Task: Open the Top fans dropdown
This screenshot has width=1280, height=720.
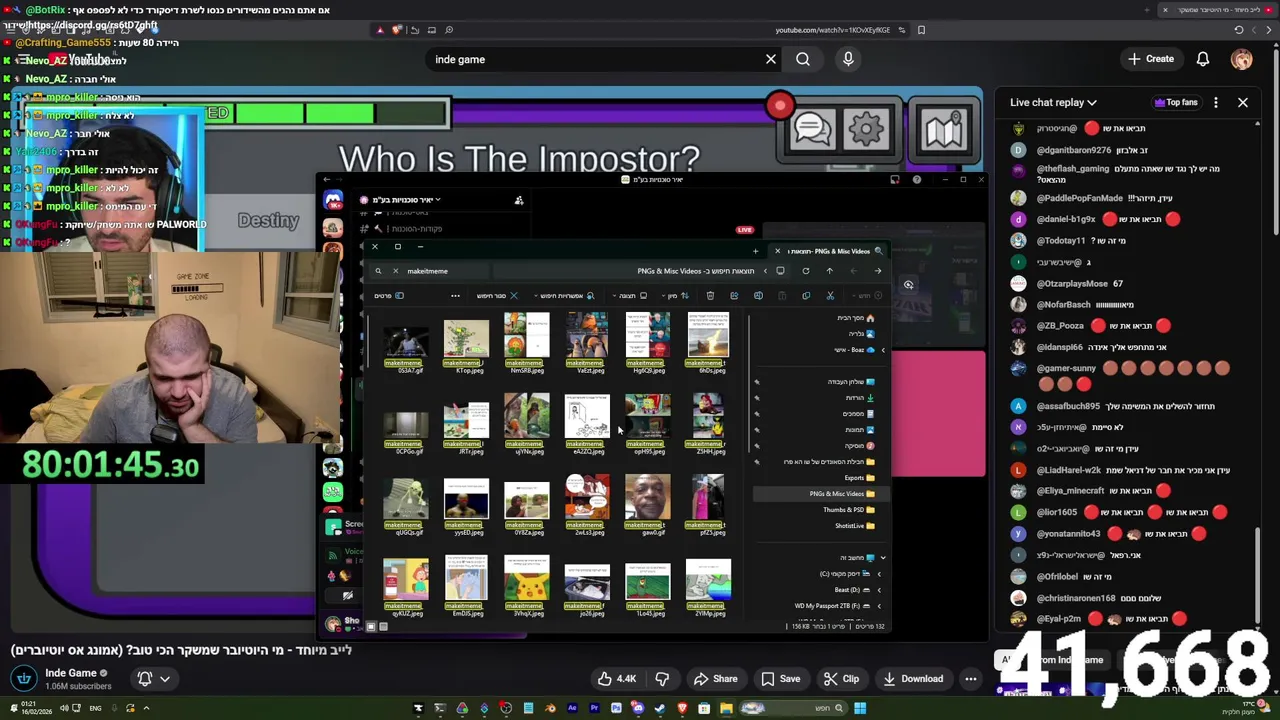Action: [1176, 102]
